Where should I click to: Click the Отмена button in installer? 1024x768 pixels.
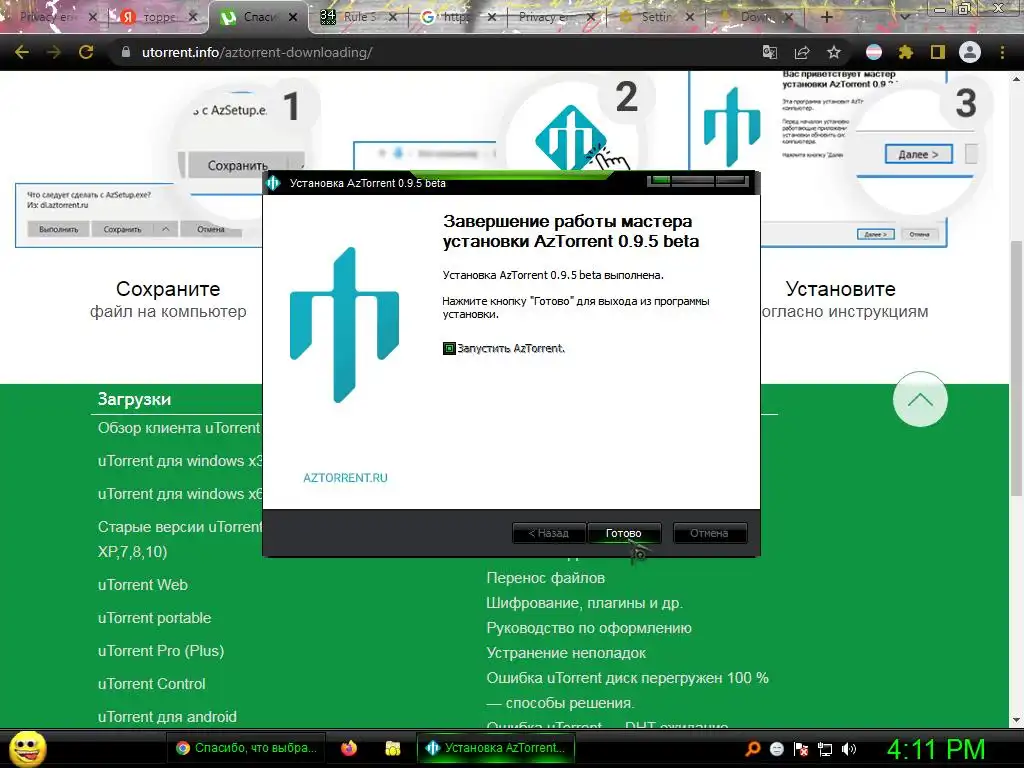click(x=709, y=533)
